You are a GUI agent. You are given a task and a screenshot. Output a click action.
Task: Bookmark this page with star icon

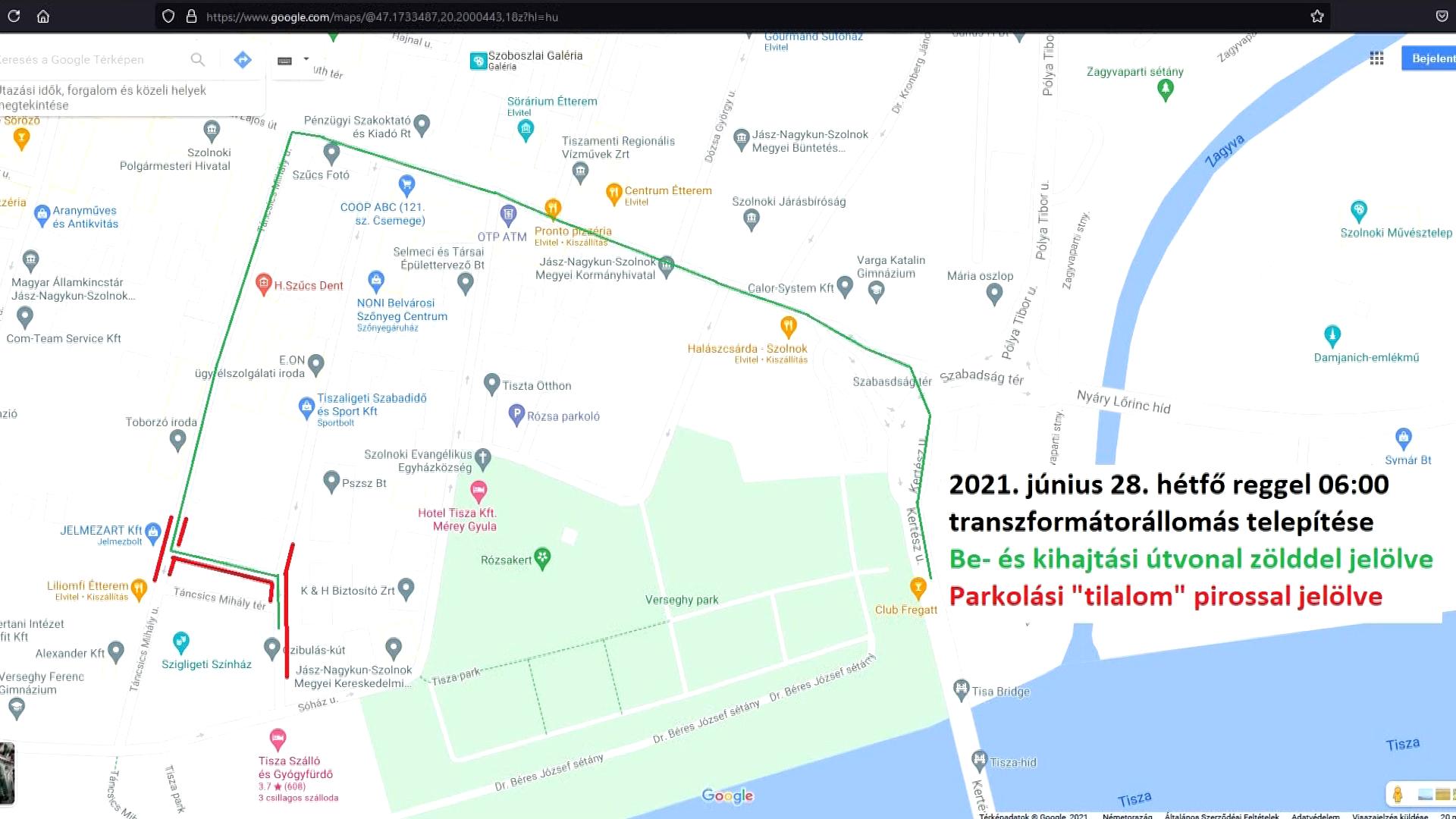coord(1317,16)
